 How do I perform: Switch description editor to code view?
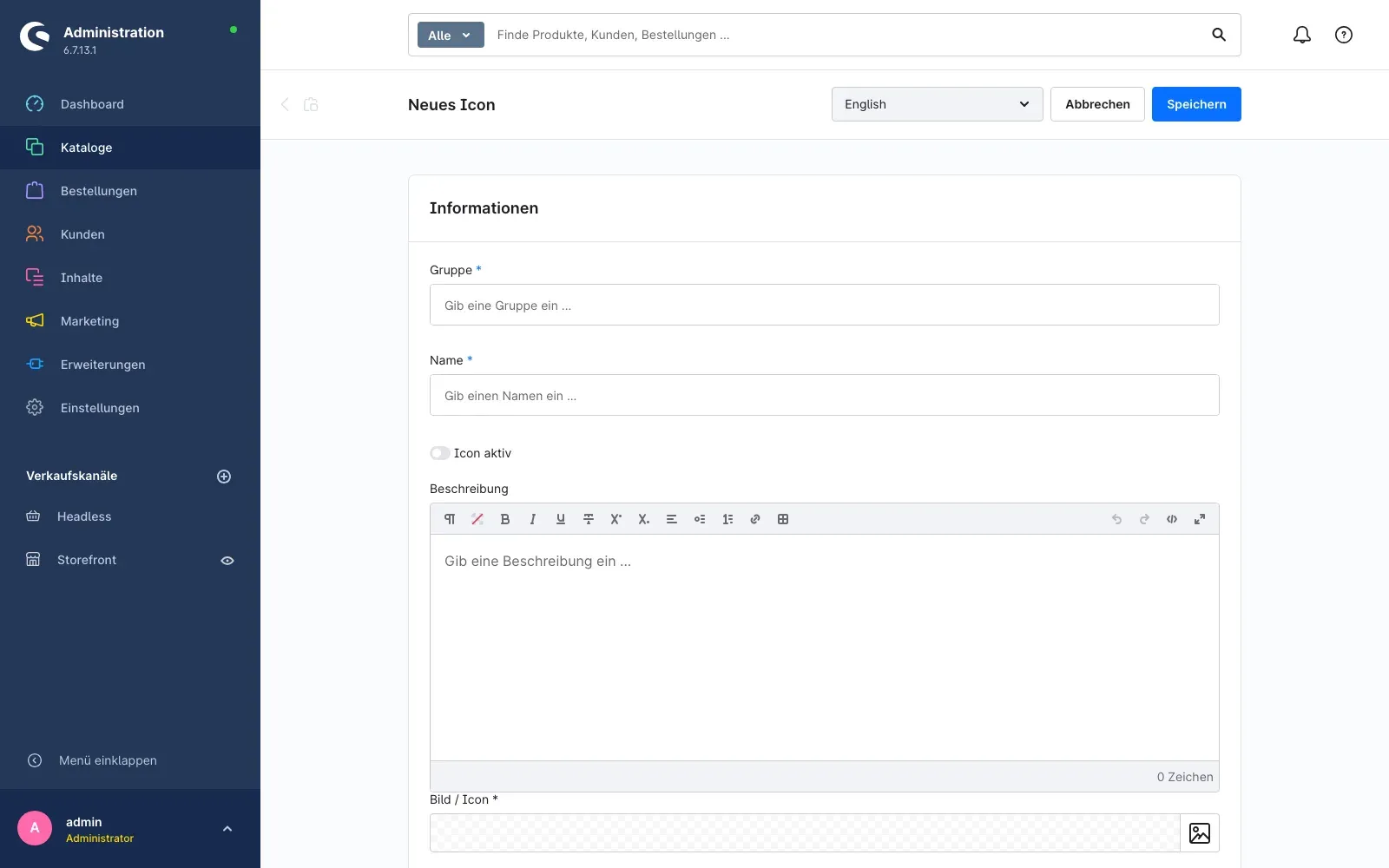[x=1172, y=519]
